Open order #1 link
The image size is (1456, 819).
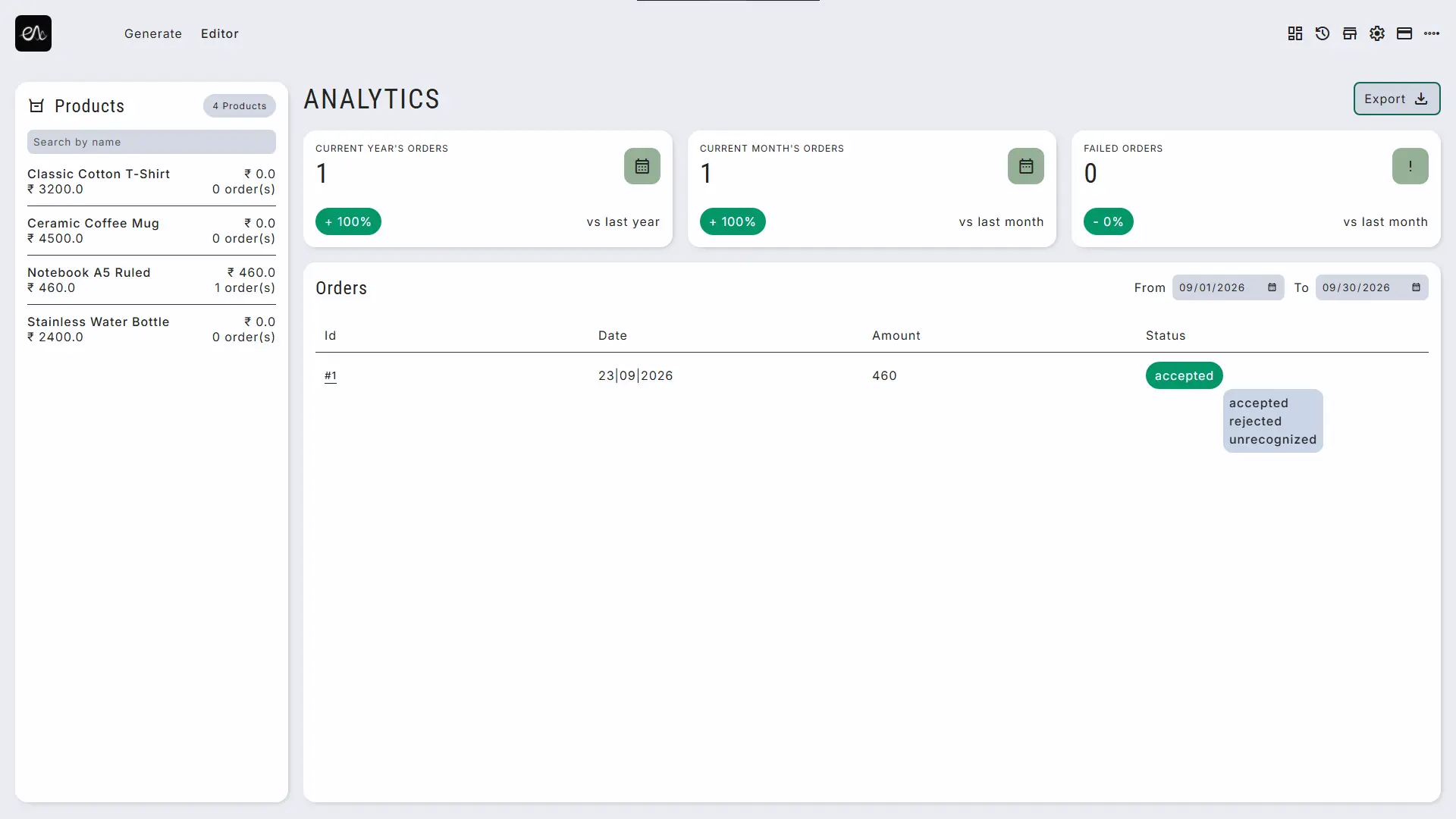tap(331, 375)
